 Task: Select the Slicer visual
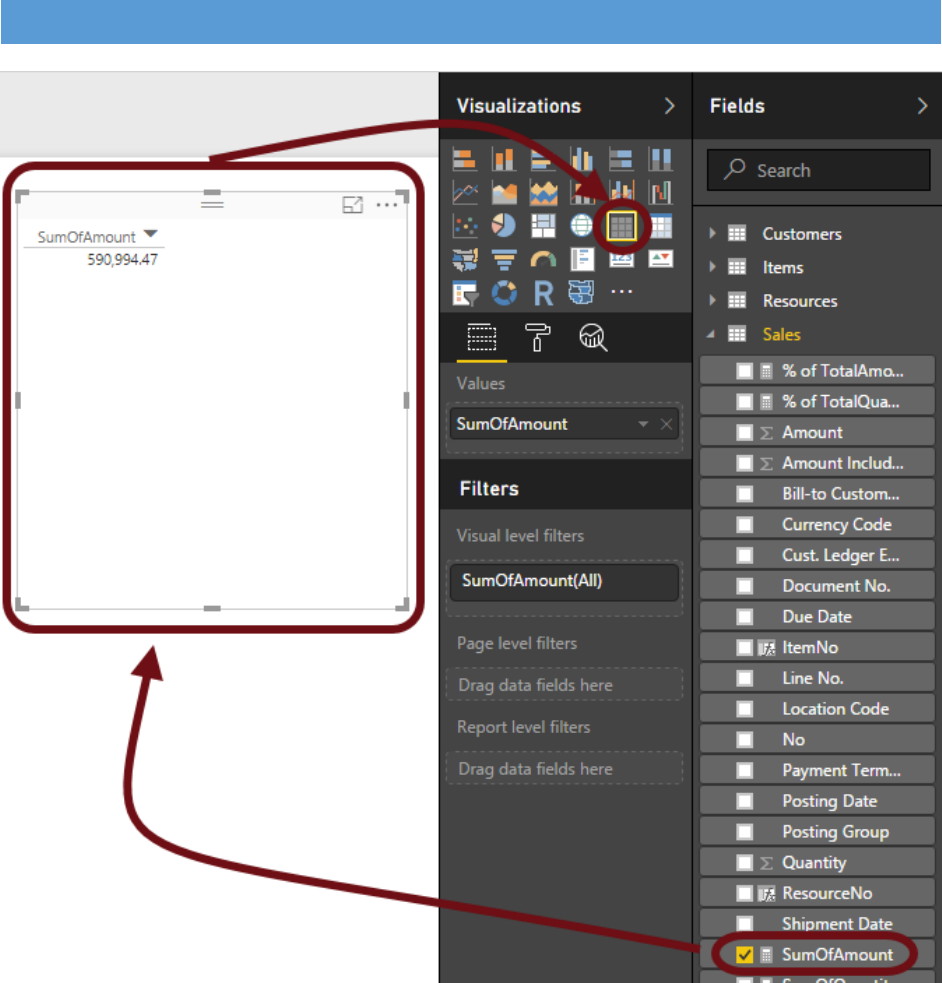pos(464,293)
